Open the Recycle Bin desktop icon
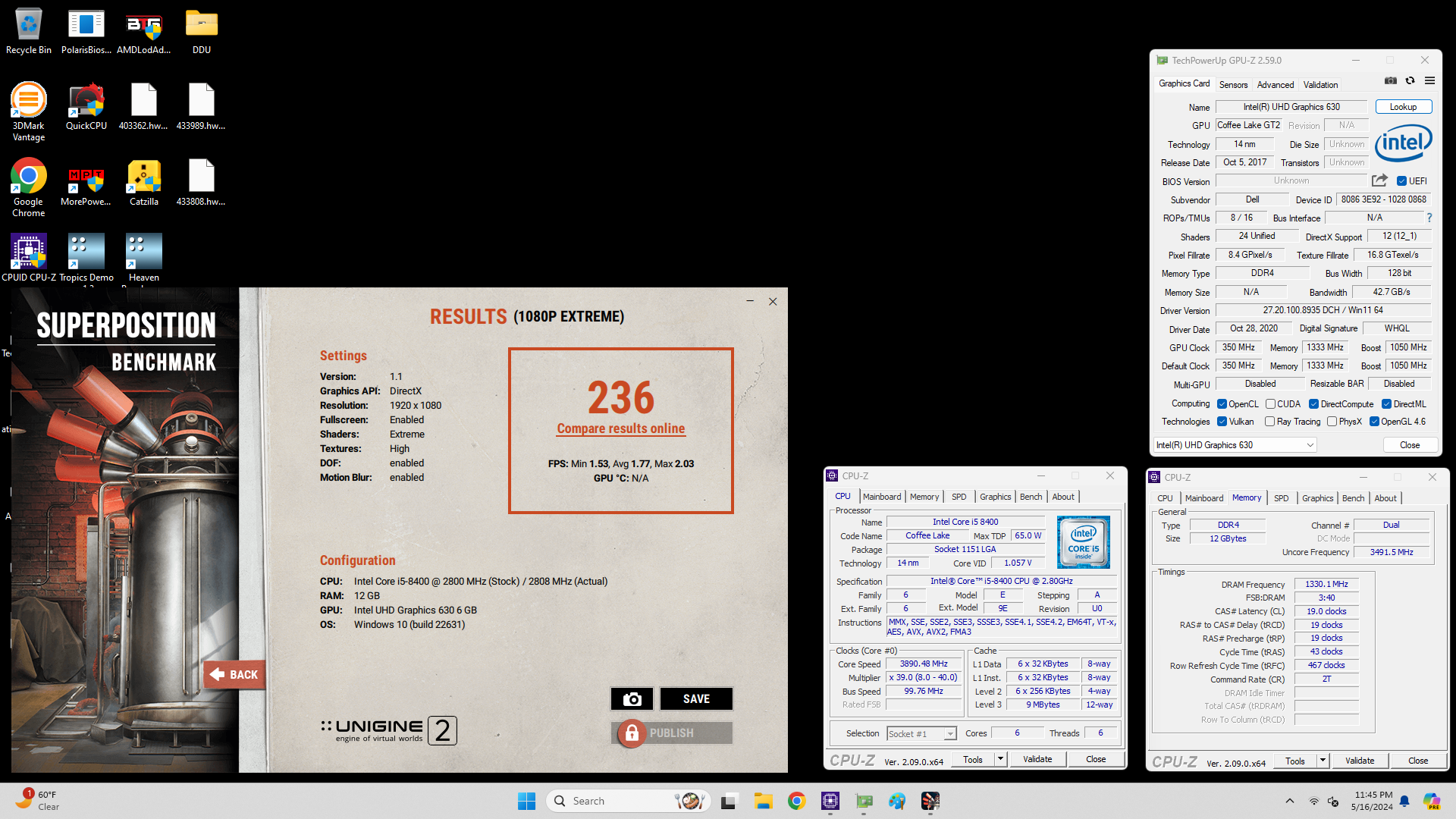Viewport: 1456px width, 819px height. [29, 32]
